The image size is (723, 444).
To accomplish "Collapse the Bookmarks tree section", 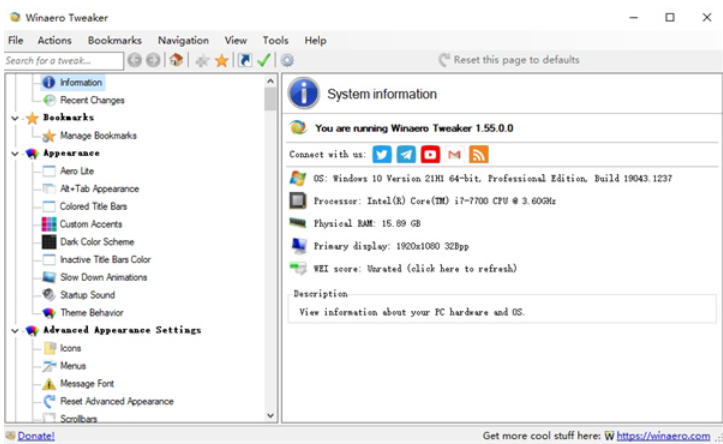I will pos(15,118).
